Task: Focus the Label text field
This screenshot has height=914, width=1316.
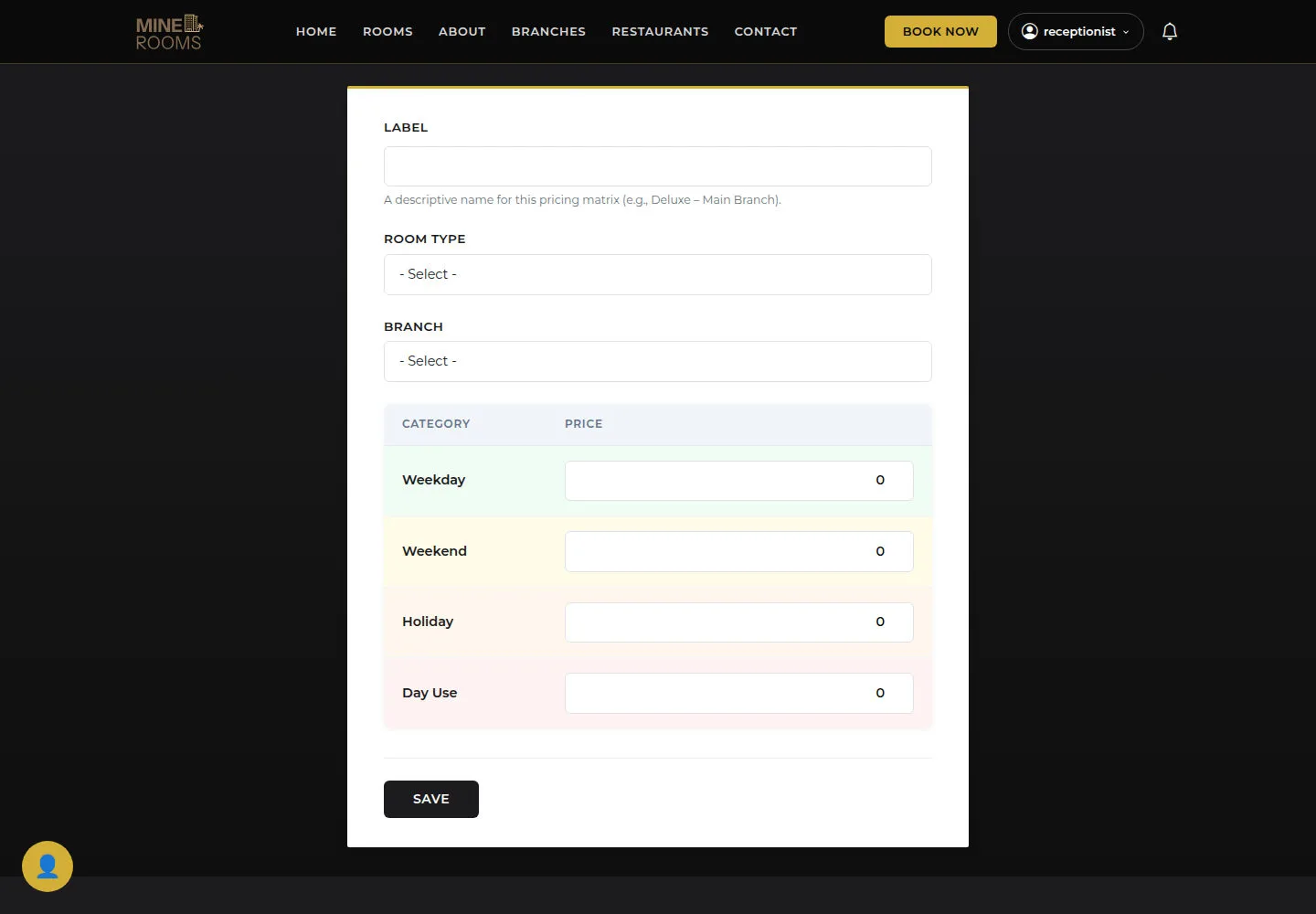Action: coord(658,166)
